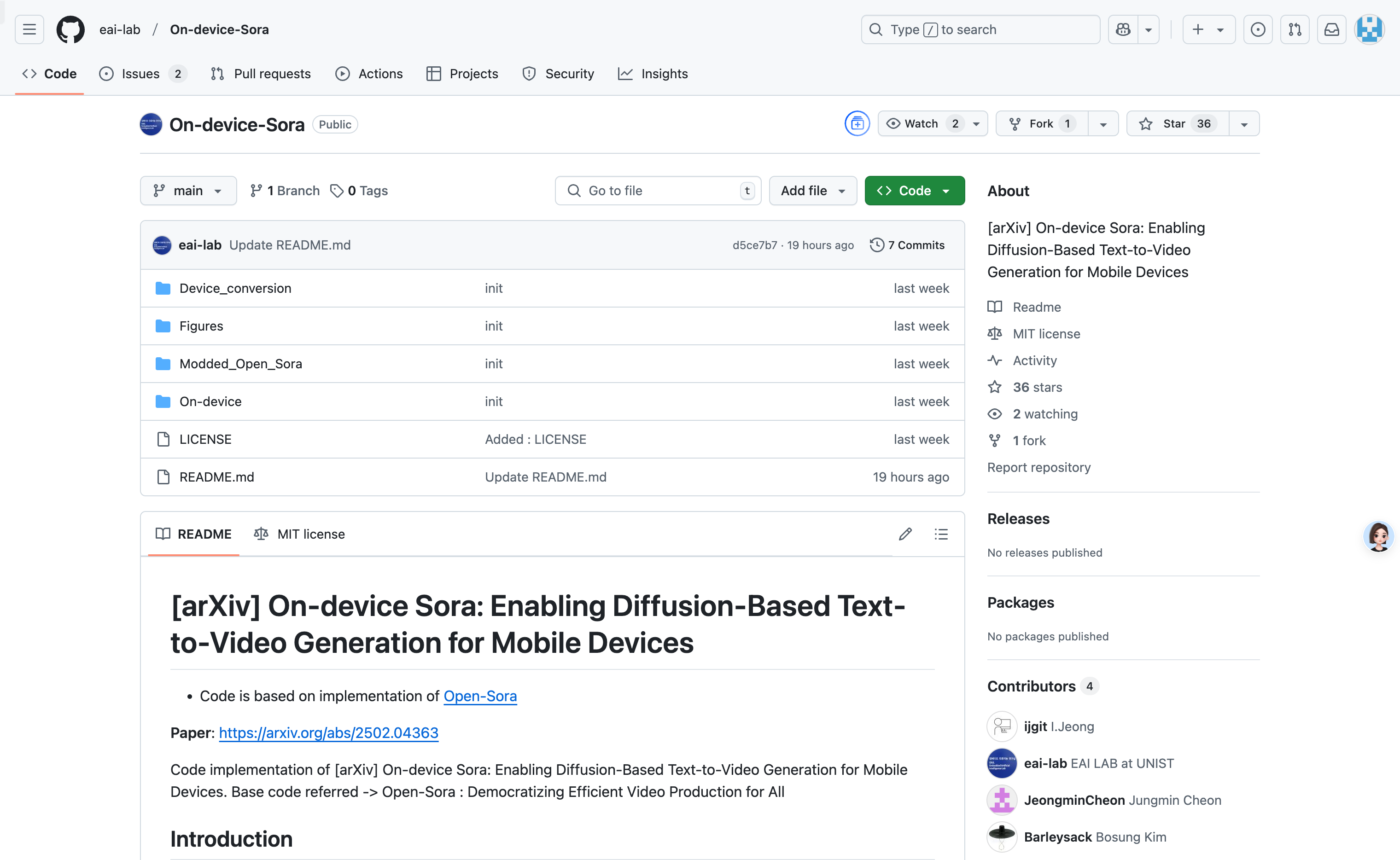Open the issues icon in header
This screenshot has width=1400, height=860.
pyautogui.click(x=1258, y=29)
